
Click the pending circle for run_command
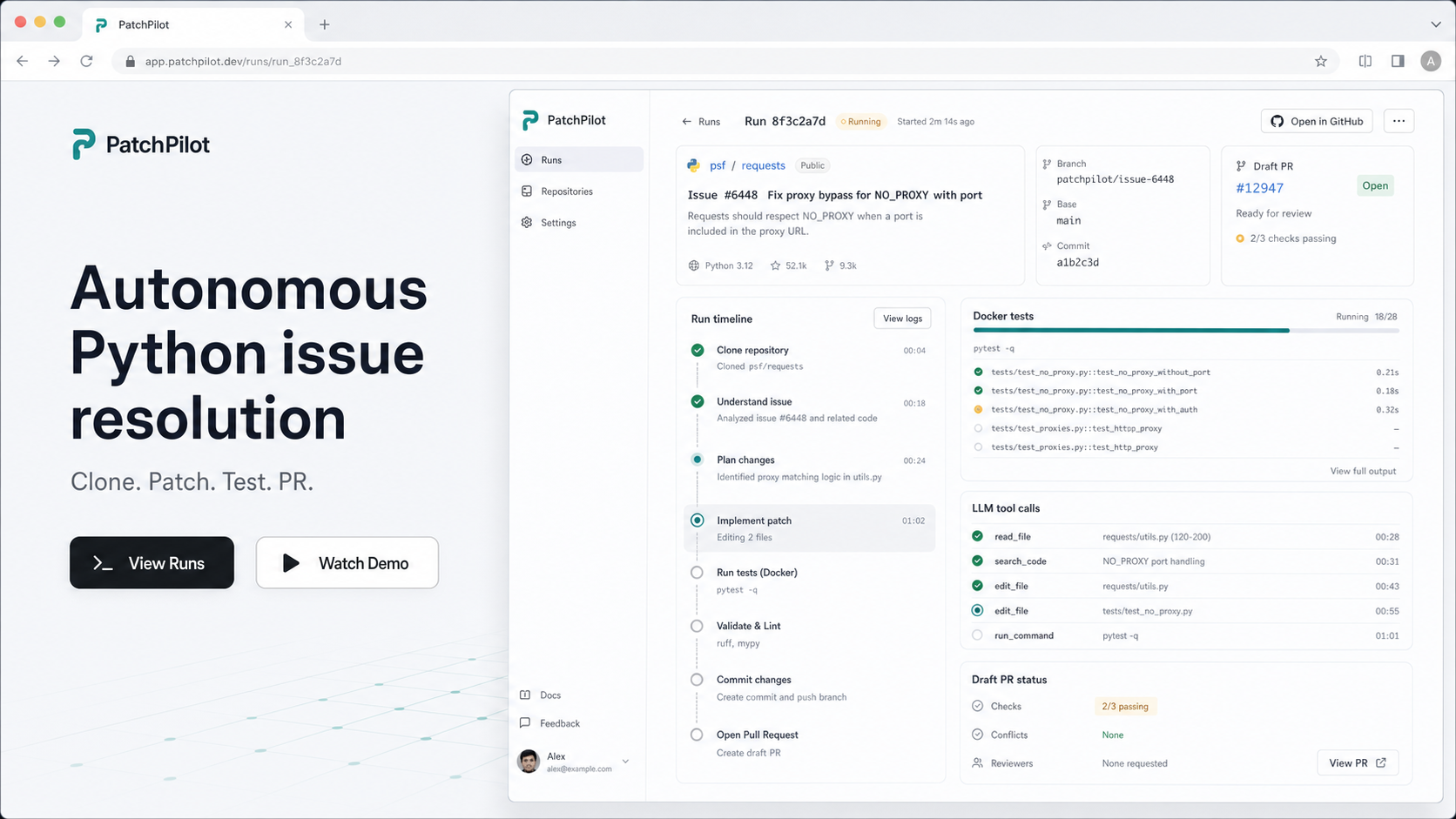(977, 635)
